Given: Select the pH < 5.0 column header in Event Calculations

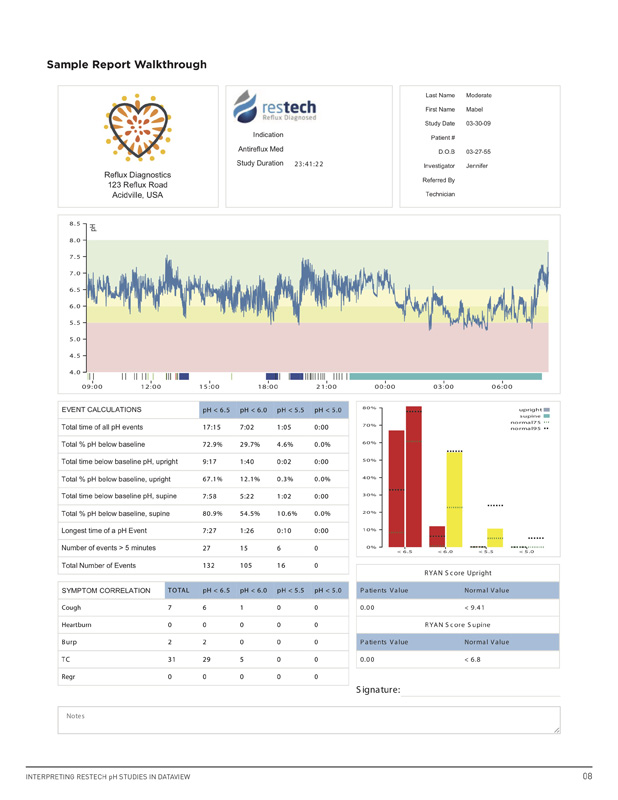Looking at the screenshot, I should (x=328, y=410).
